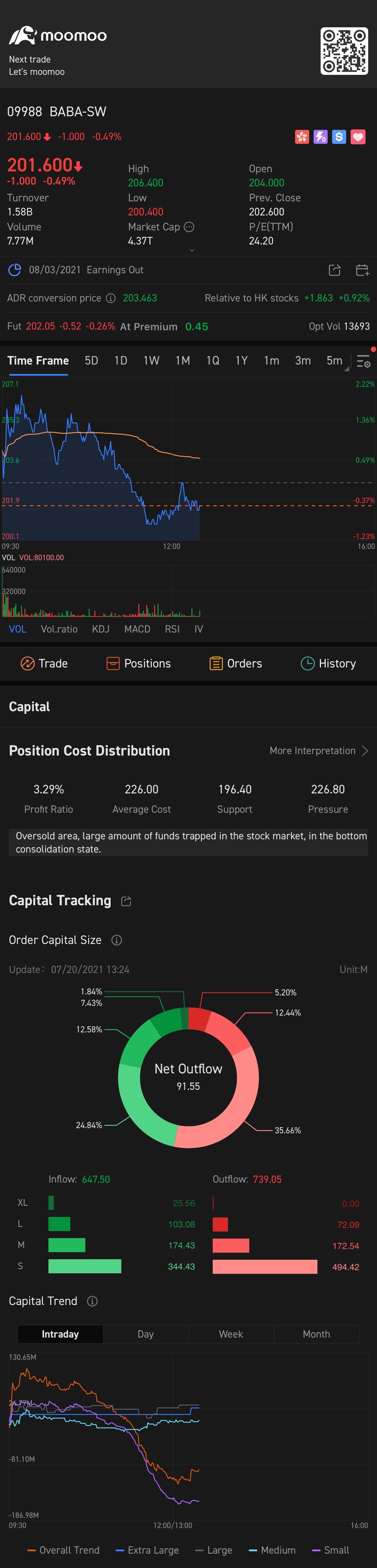
Task: Select the Time Frame tab
Action: (x=38, y=360)
